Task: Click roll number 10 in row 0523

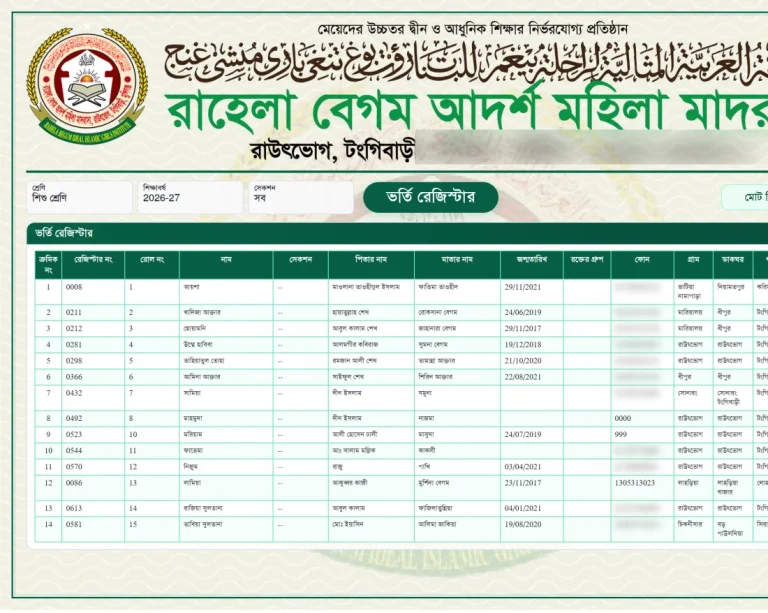Action: click(133, 435)
